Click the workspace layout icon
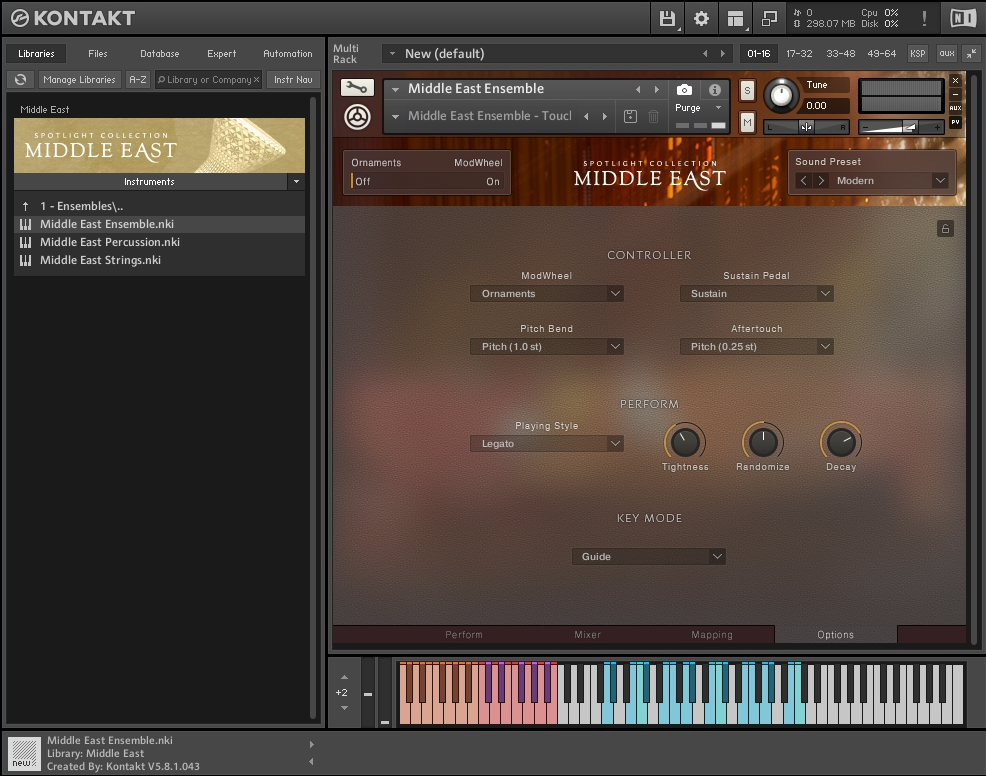Image resolution: width=986 pixels, height=776 pixels. click(735, 18)
